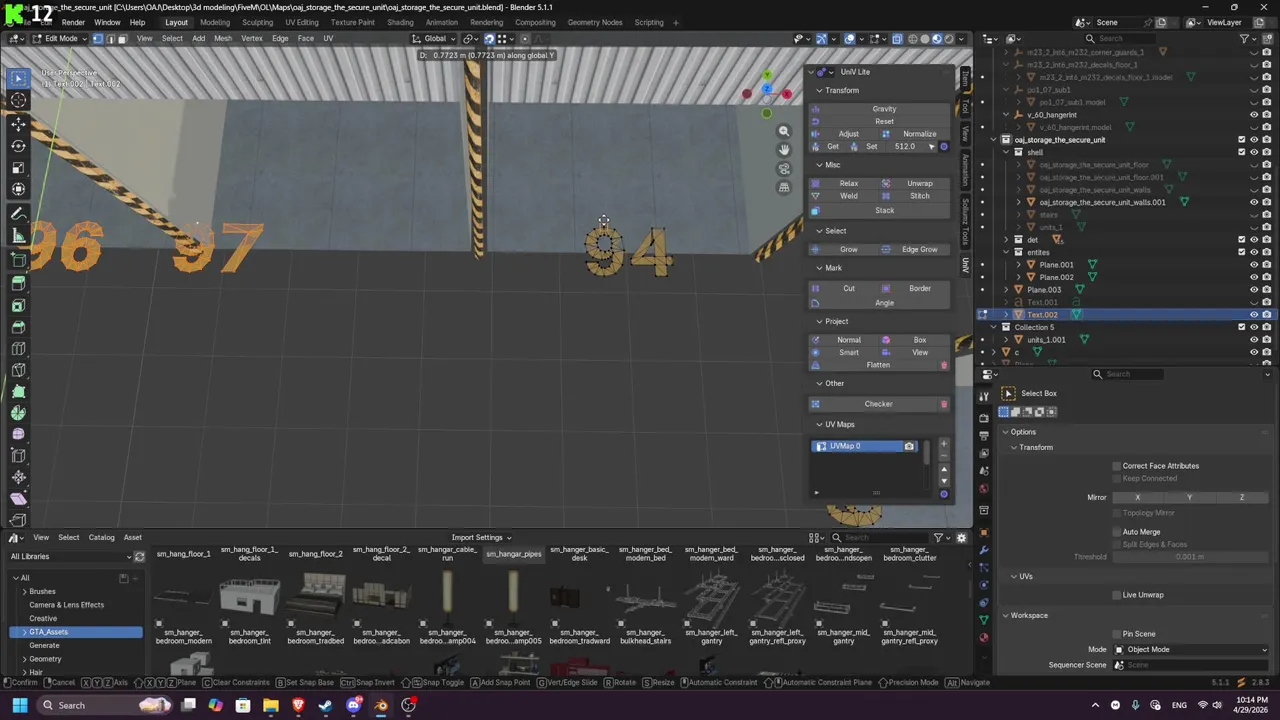Open the Edit Mode dropdown
Image resolution: width=1280 pixels, height=720 pixels.
point(61,38)
